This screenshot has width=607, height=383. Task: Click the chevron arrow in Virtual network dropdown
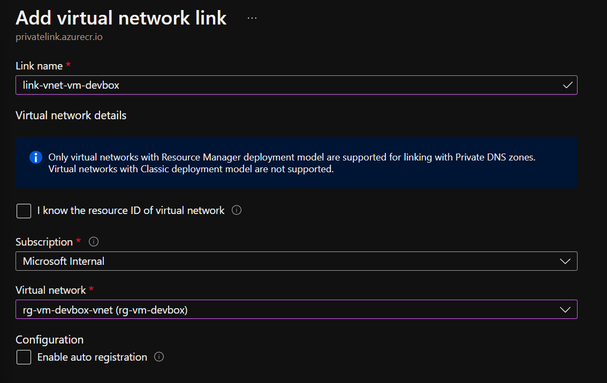click(565, 310)
